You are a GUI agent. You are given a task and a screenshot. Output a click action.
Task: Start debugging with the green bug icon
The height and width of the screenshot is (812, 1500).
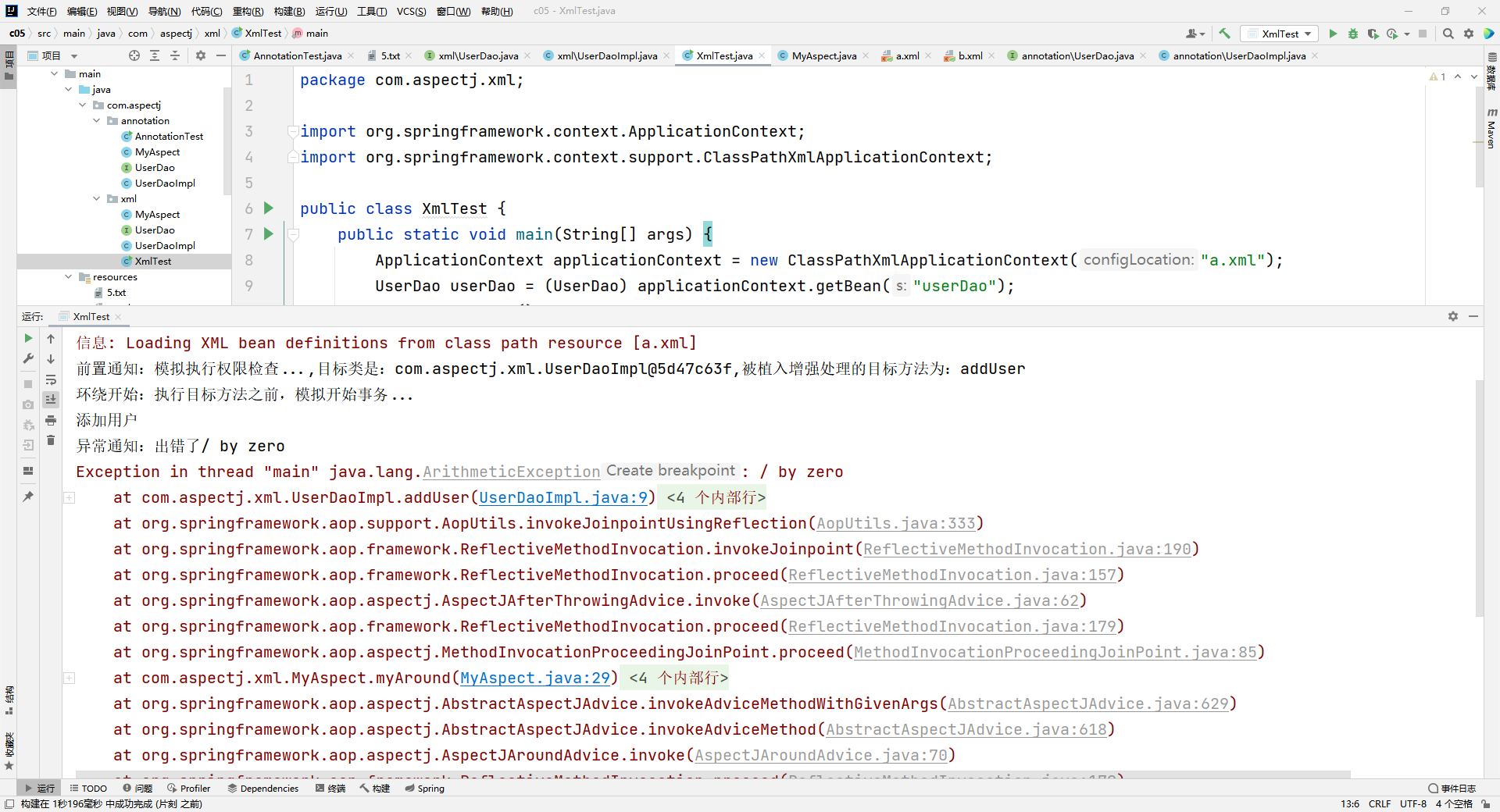click(x=1353, y=34)
